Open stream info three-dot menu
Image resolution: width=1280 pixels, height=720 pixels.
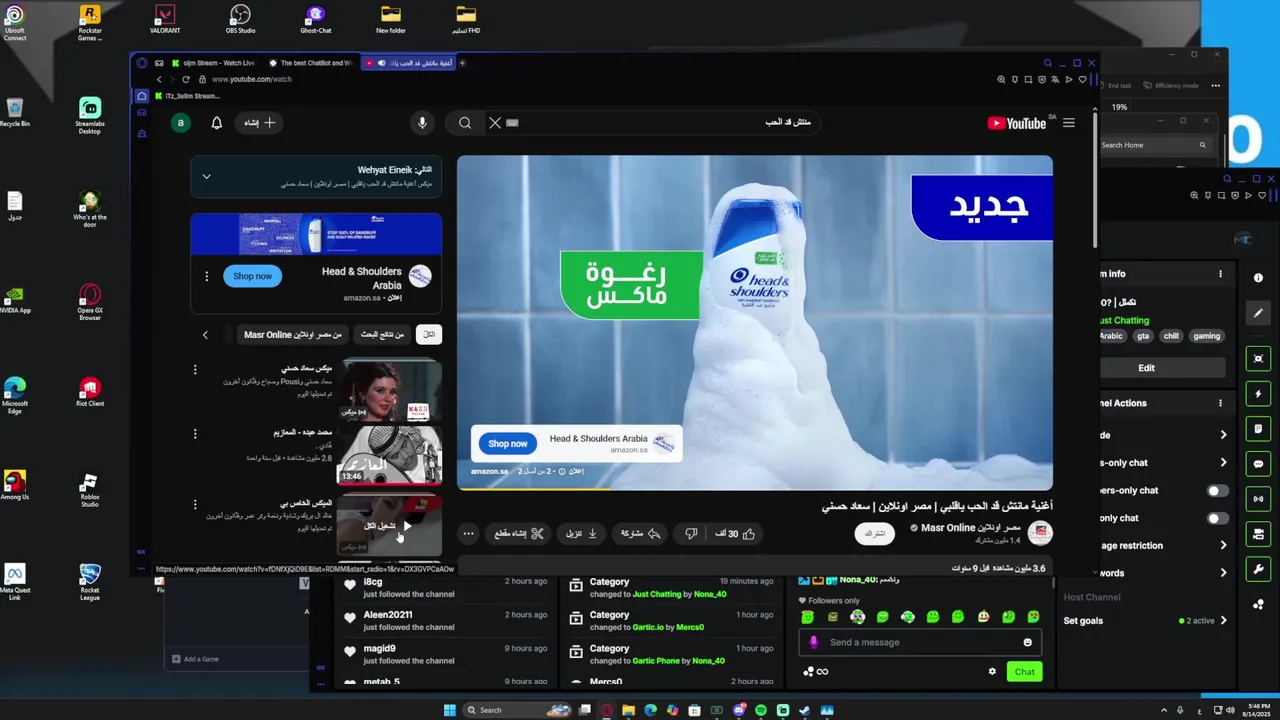pyautogui.click(x=1220, y=274)
